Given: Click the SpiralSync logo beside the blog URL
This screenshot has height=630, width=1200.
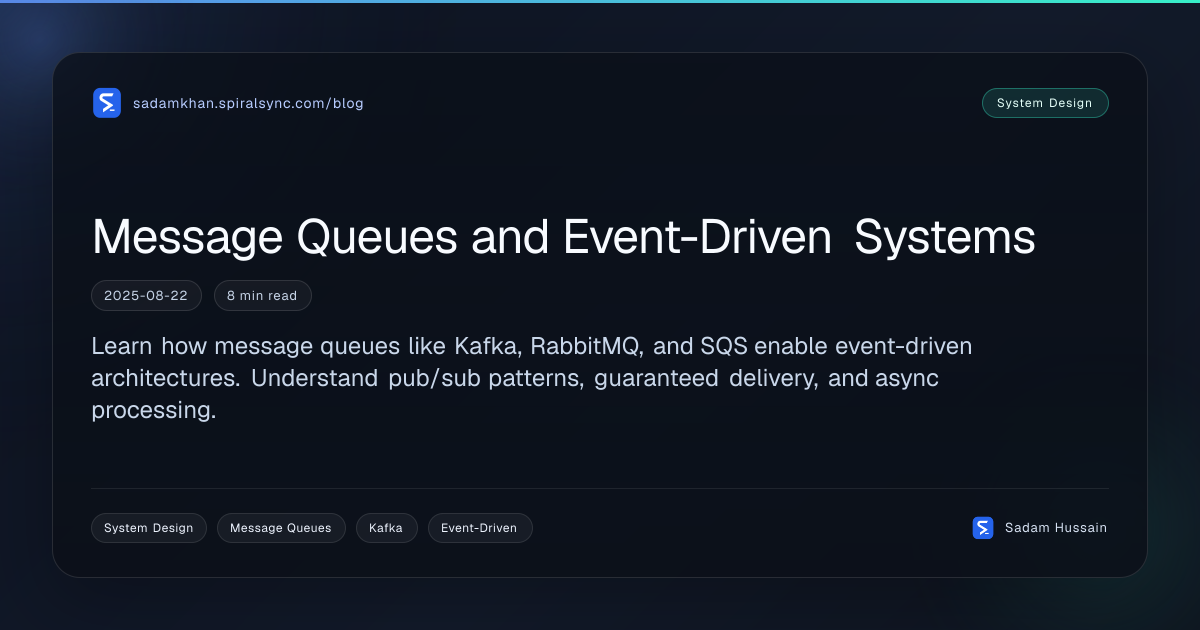Looking at the screenshot, I should tap(107, 103).
